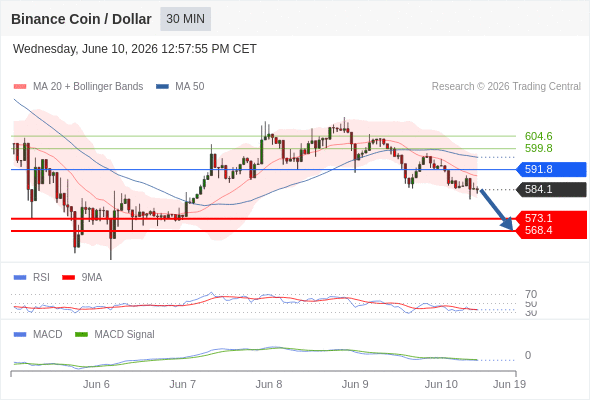Select the 604.6 resistance level label
Screen dimensions: 590x400
[x=538, y=136]
